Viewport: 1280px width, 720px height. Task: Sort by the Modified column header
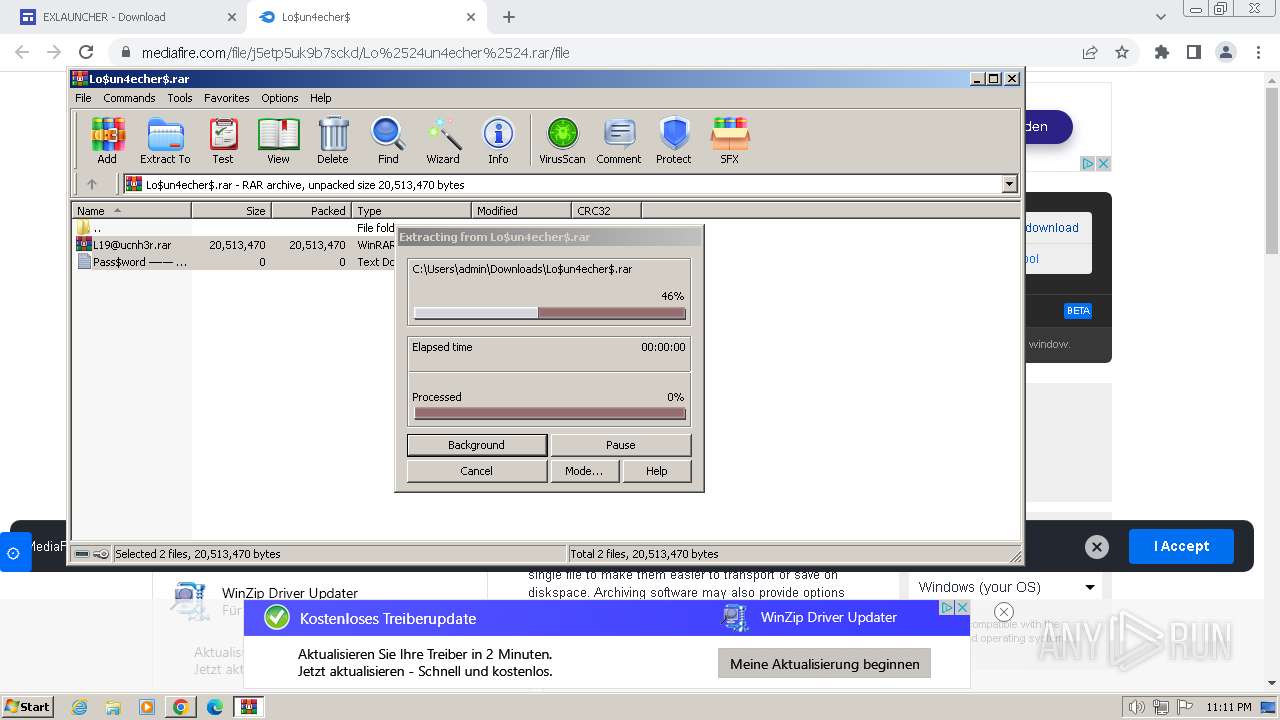pos(521,210)
